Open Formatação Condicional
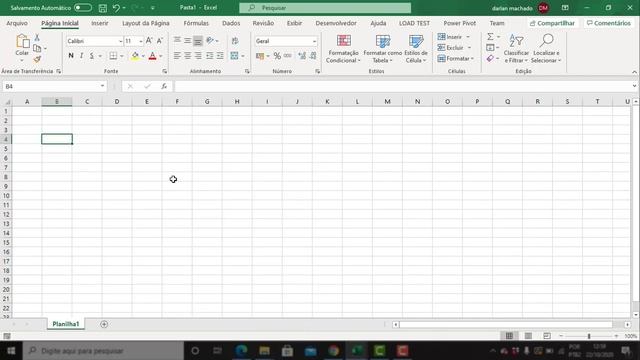 (343, 49)
